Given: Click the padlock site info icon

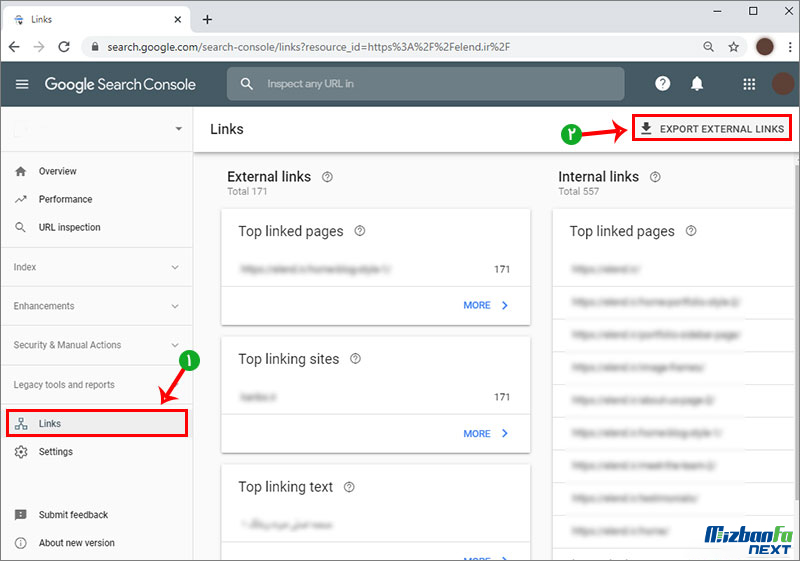Looking at the screenshot, I should point(95,47).
